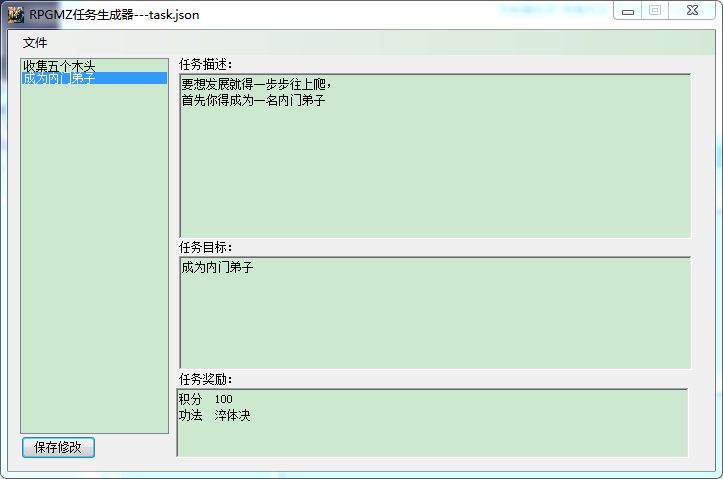723x479 pixels.
Task: Select the 成为内门弟子 task in list
Action: tap(94, 78)
